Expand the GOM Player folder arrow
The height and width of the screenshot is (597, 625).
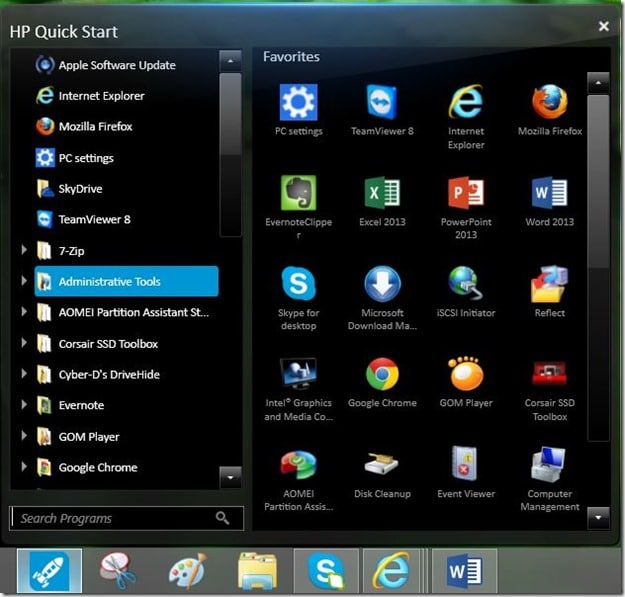click(x=24, y=436)
